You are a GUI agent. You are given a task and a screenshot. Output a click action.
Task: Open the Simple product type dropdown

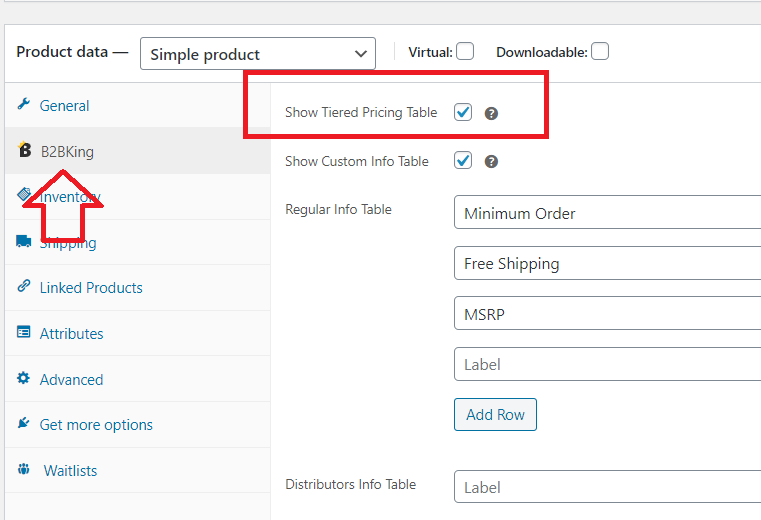pyautogui.click(x=258, y=53)
